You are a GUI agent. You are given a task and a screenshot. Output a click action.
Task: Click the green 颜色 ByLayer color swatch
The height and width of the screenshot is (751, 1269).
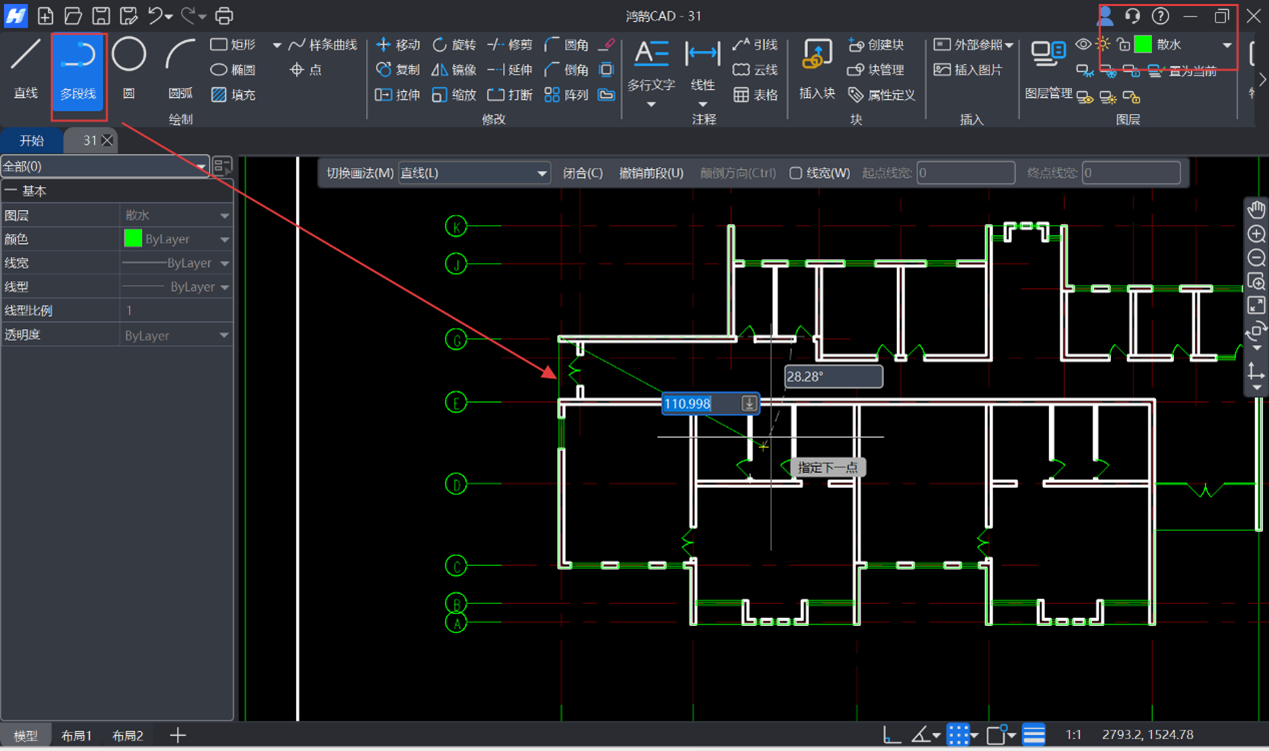point(133,239)
